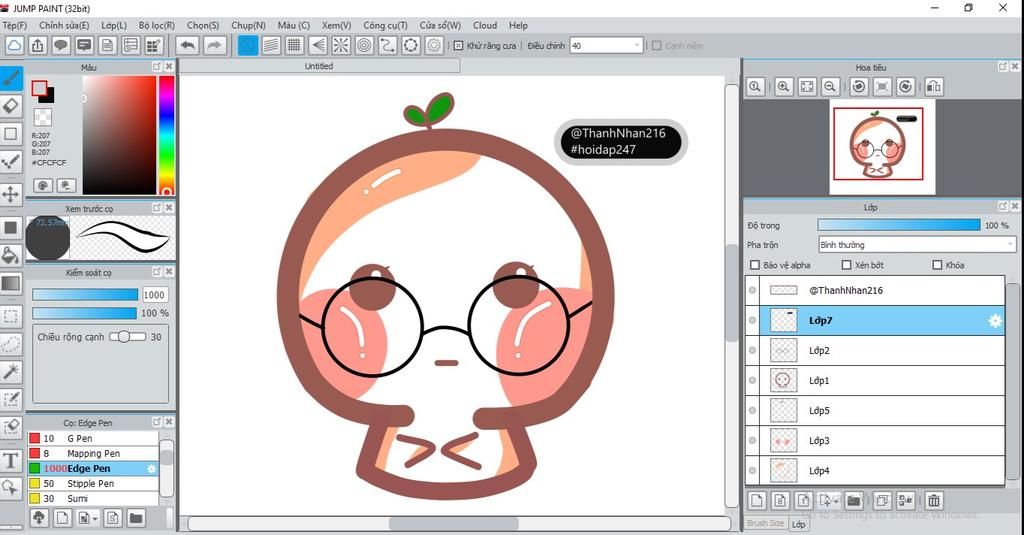Open the Help menu
This screenshot has height=535, width=1024.
pos(518,25)
